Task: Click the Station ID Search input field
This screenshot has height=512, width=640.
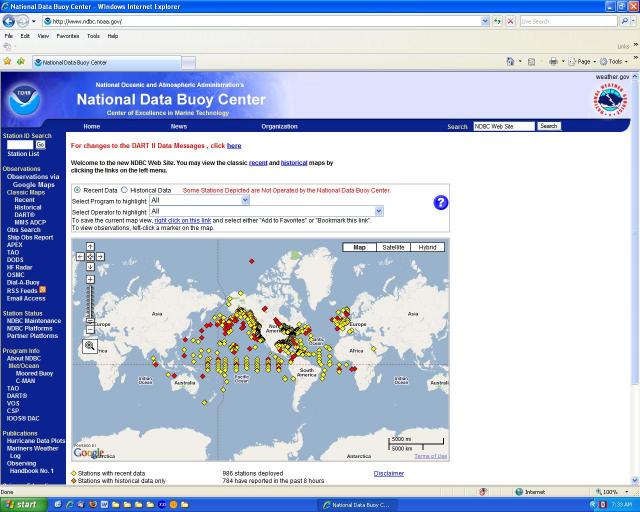Action: [x=20, y=145]
